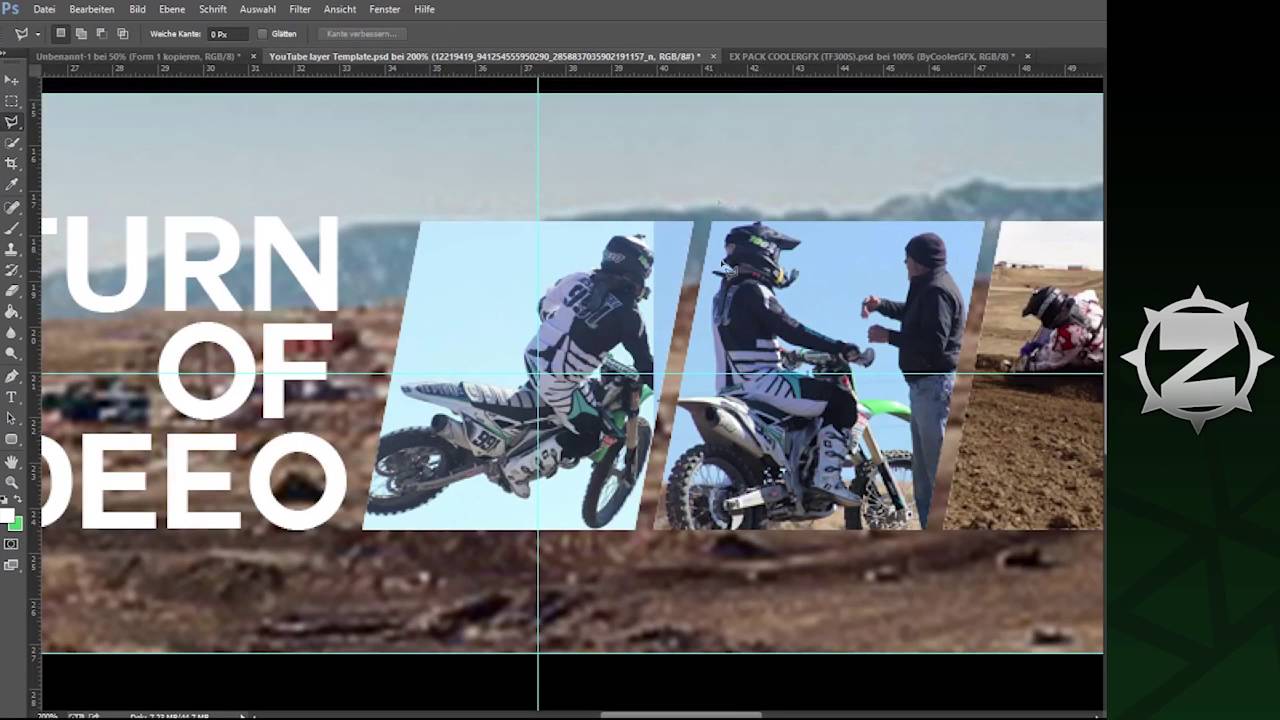
Task: Select the Clone Stamp tool
Action: tap(11, 250)
